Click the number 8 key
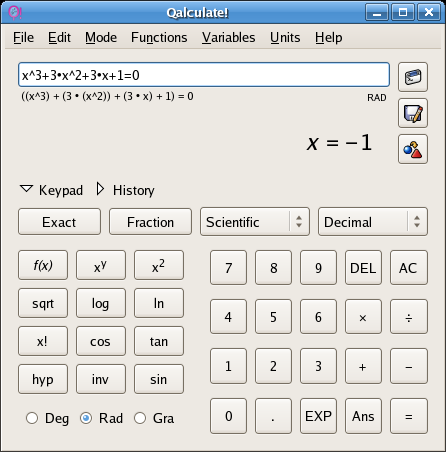 (273, 268)
